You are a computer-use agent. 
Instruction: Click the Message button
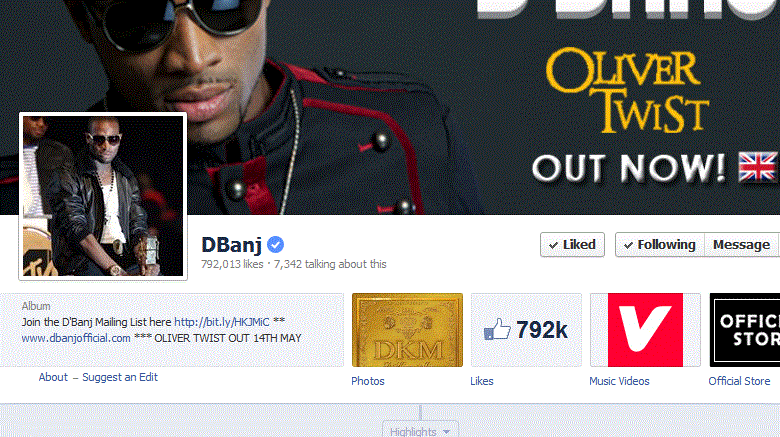click(x=742, y=244)
